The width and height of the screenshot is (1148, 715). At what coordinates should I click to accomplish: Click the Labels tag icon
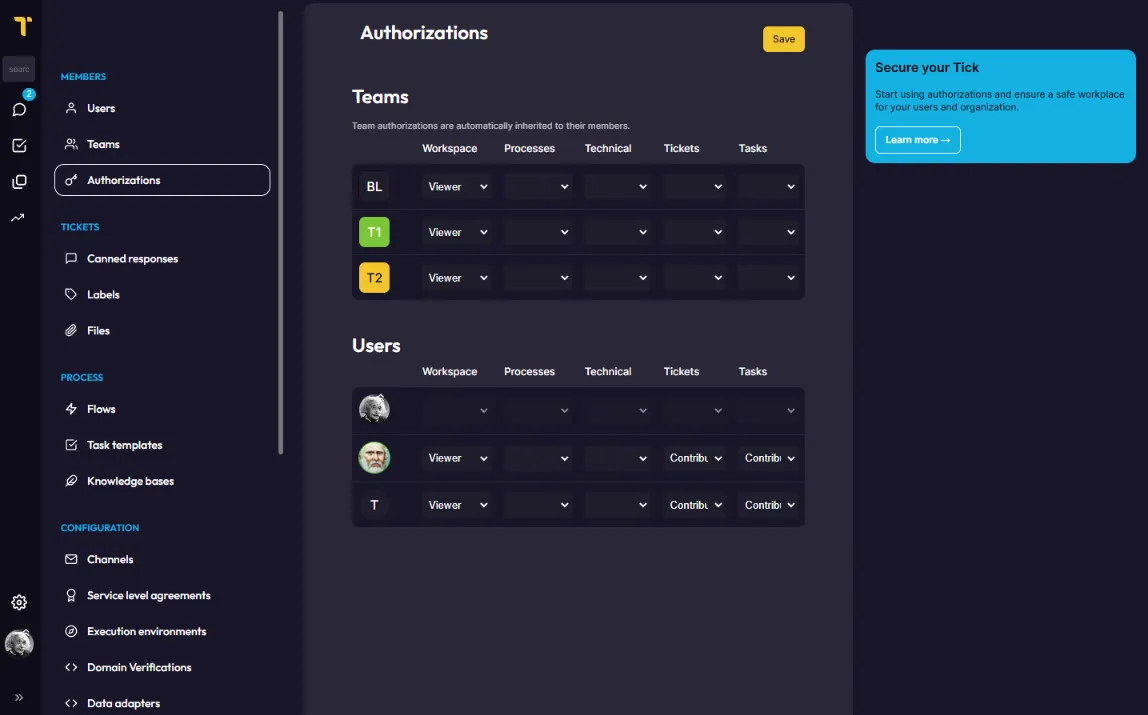pos(71,294)
